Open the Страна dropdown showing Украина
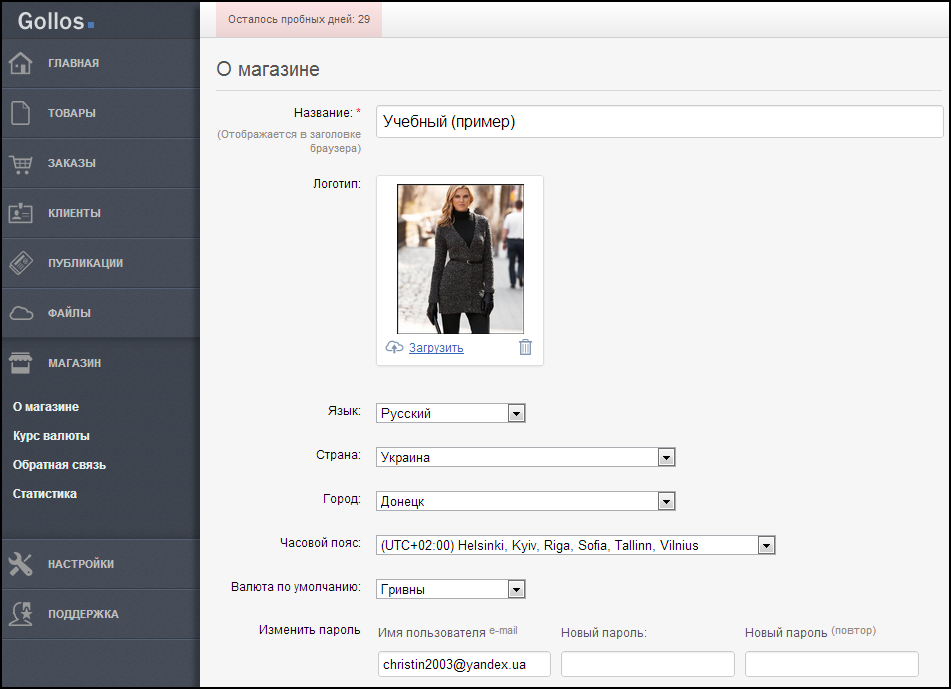 pyautogui.click(x=526, y=457)
